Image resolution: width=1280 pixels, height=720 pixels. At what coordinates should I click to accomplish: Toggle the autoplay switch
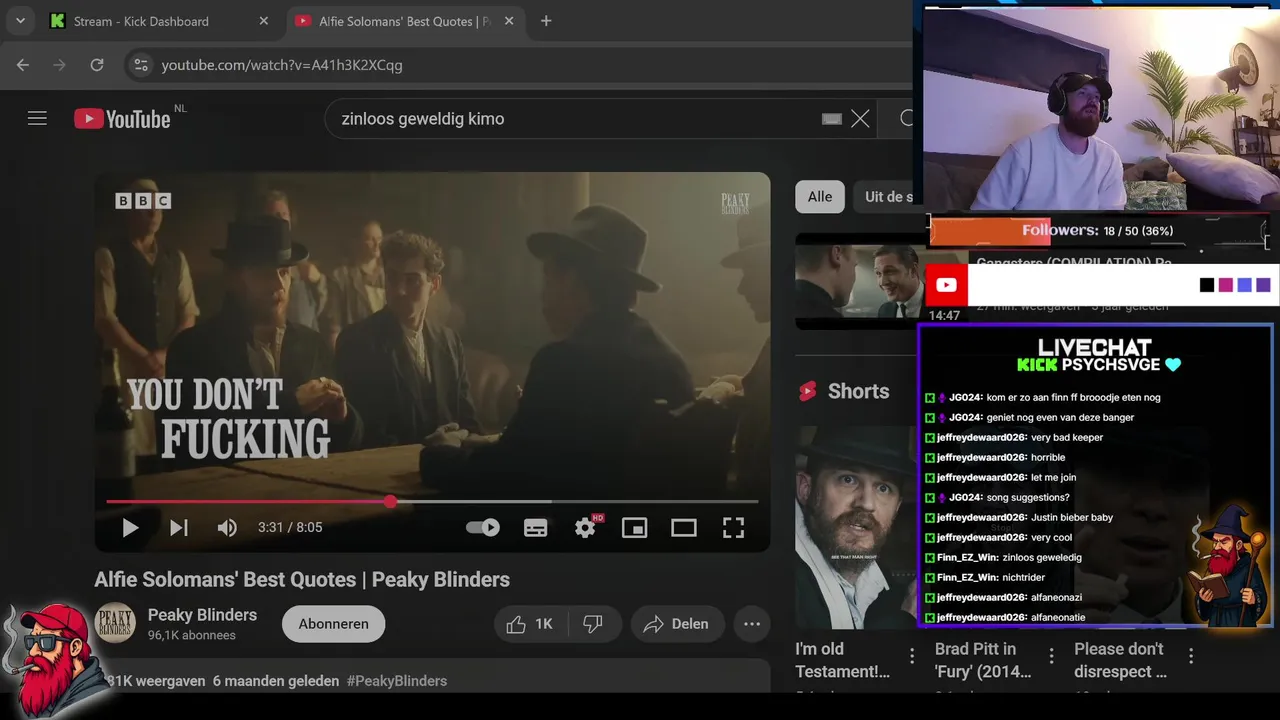483,528
